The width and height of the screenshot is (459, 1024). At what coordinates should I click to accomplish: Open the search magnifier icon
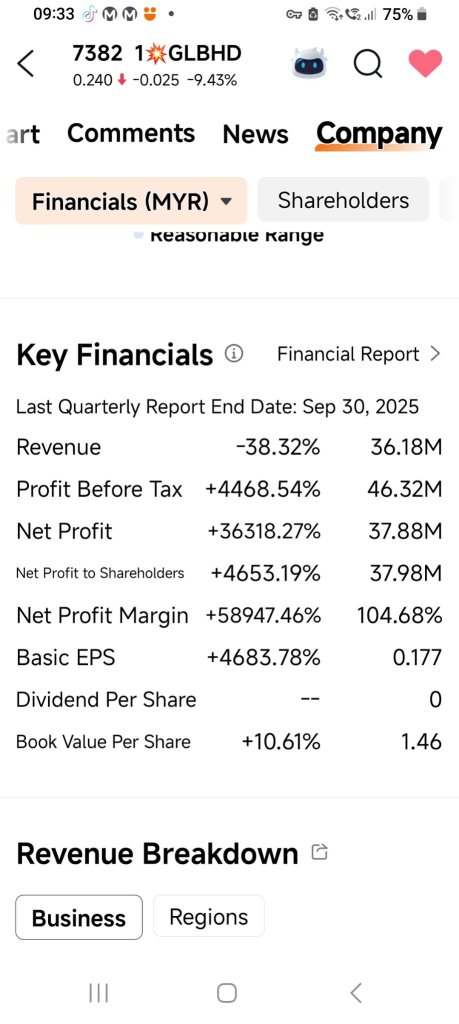pos(368,64)
